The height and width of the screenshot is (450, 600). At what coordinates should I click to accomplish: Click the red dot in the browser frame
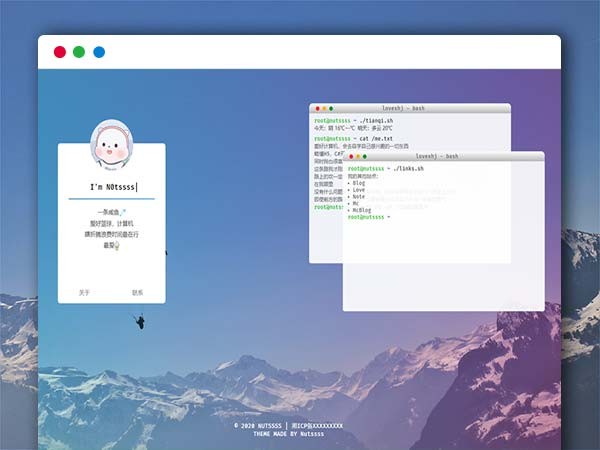[60, 52]
